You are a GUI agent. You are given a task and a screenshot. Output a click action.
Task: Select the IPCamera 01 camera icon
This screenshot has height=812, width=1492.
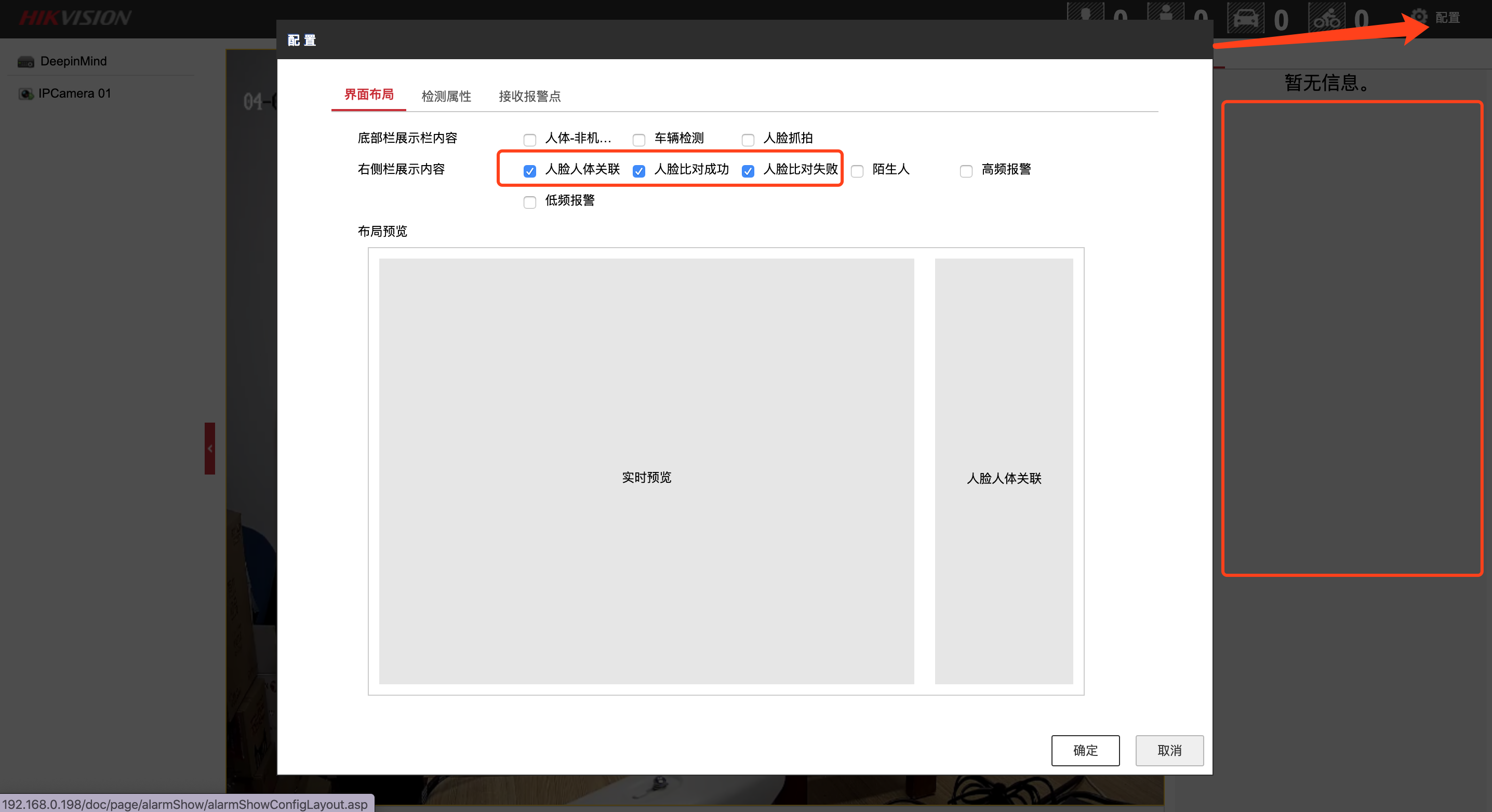click(x=25, y=94)
